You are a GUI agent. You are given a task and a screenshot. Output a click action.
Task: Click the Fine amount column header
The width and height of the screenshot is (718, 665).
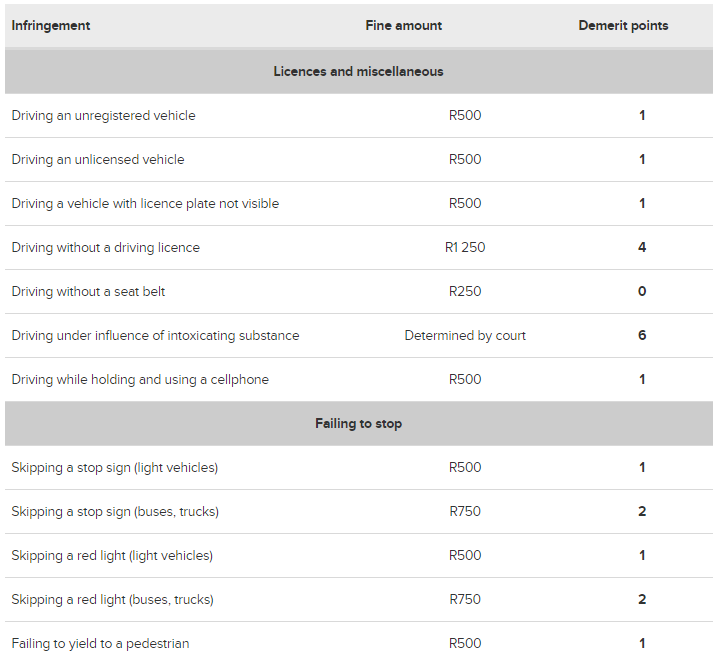point(403,25)
